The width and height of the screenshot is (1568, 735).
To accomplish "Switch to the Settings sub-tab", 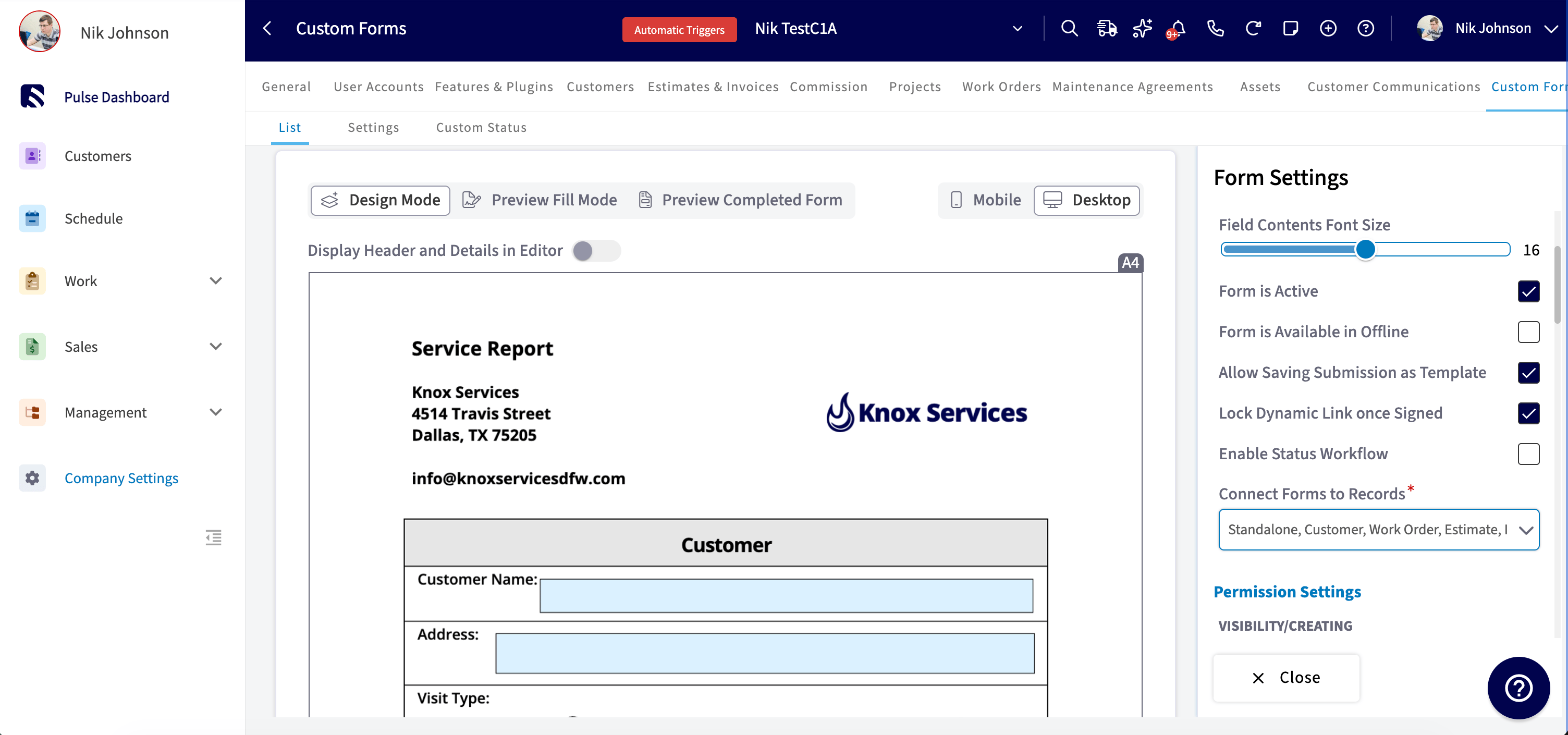I will 373,128.
